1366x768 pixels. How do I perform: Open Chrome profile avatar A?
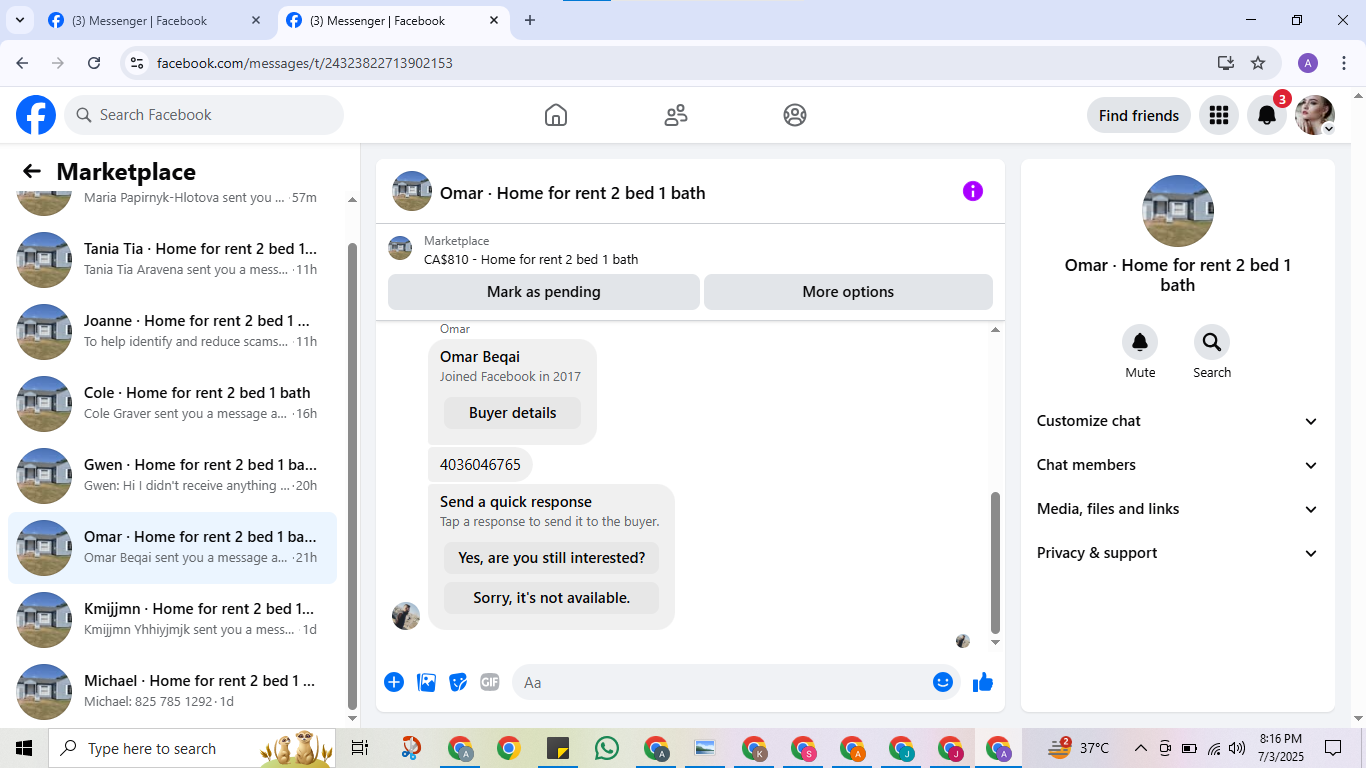[x=1308, y=63]
